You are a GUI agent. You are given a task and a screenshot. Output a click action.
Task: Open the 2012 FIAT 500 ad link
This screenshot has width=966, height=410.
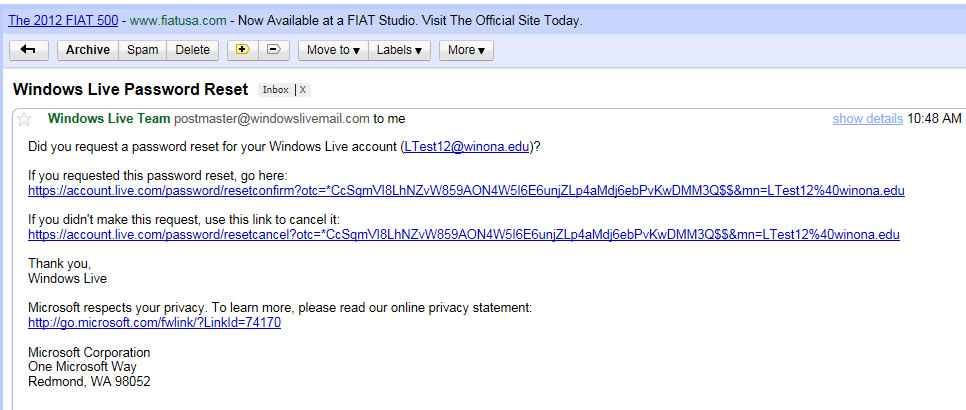66,20
